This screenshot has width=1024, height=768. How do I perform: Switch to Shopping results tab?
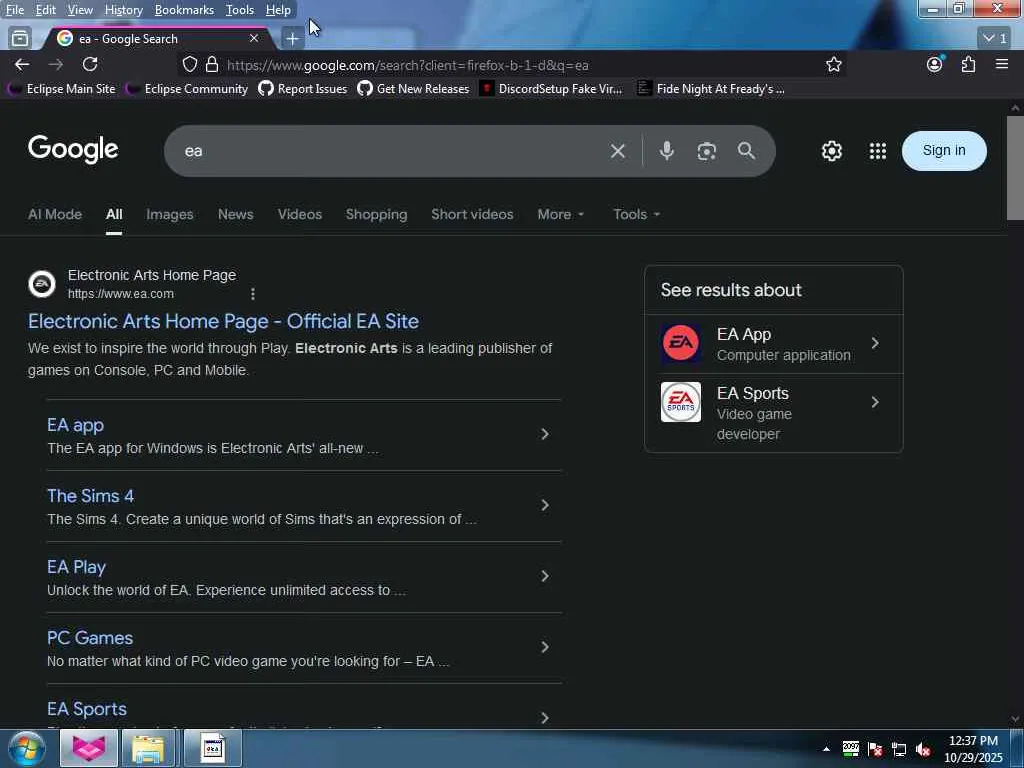[376, 214]
